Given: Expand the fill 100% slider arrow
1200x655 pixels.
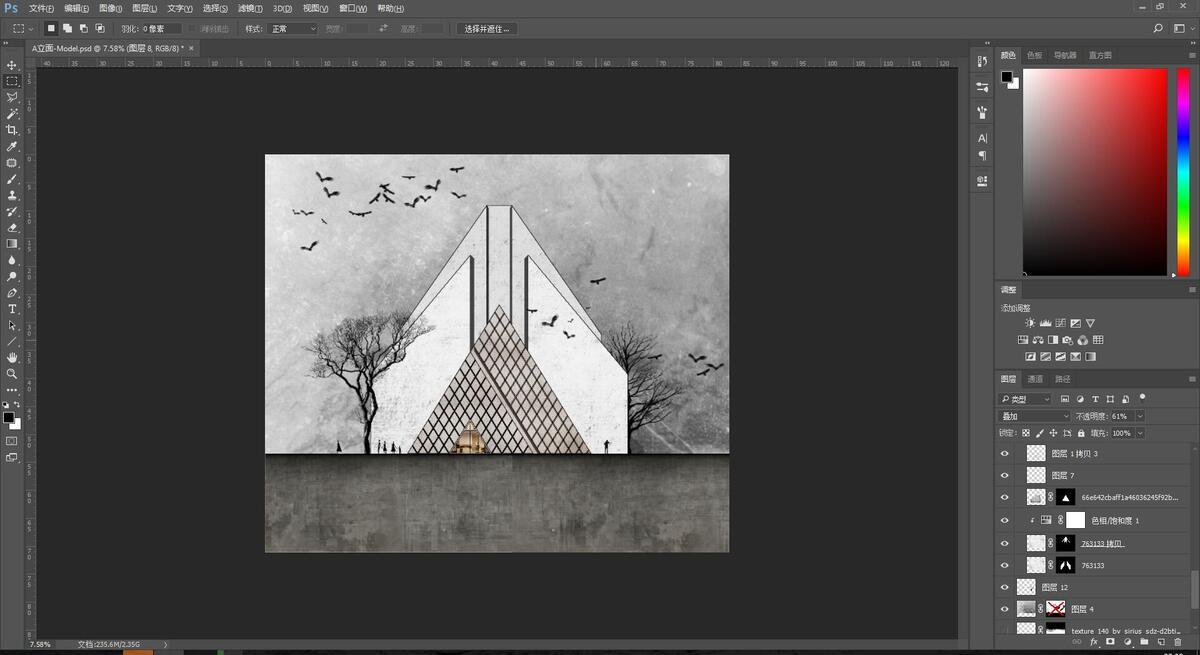Looking at the screenshot, I should [1140, 433].
